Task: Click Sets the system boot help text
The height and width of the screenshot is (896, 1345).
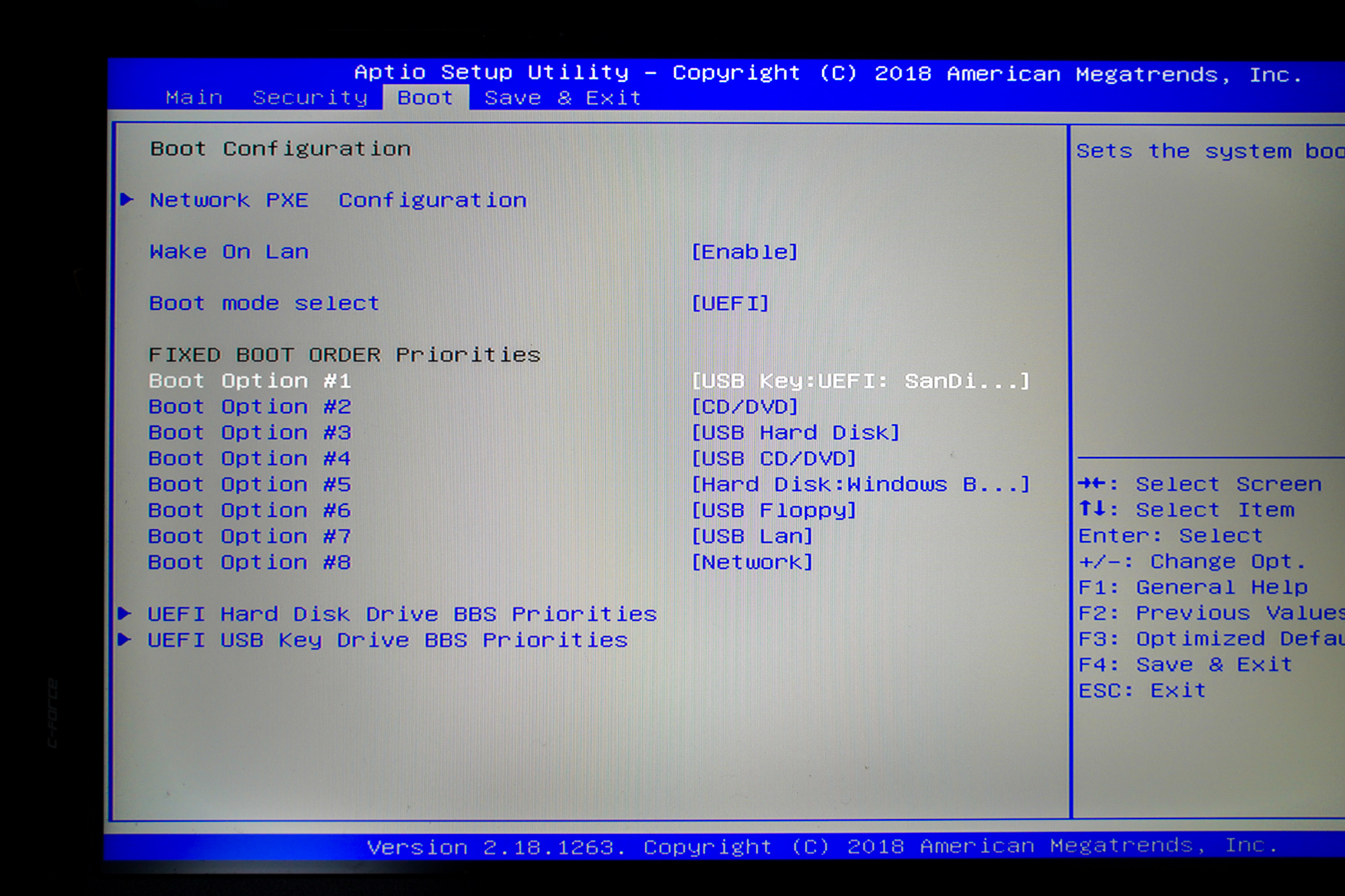Action: click(1210, 152)
